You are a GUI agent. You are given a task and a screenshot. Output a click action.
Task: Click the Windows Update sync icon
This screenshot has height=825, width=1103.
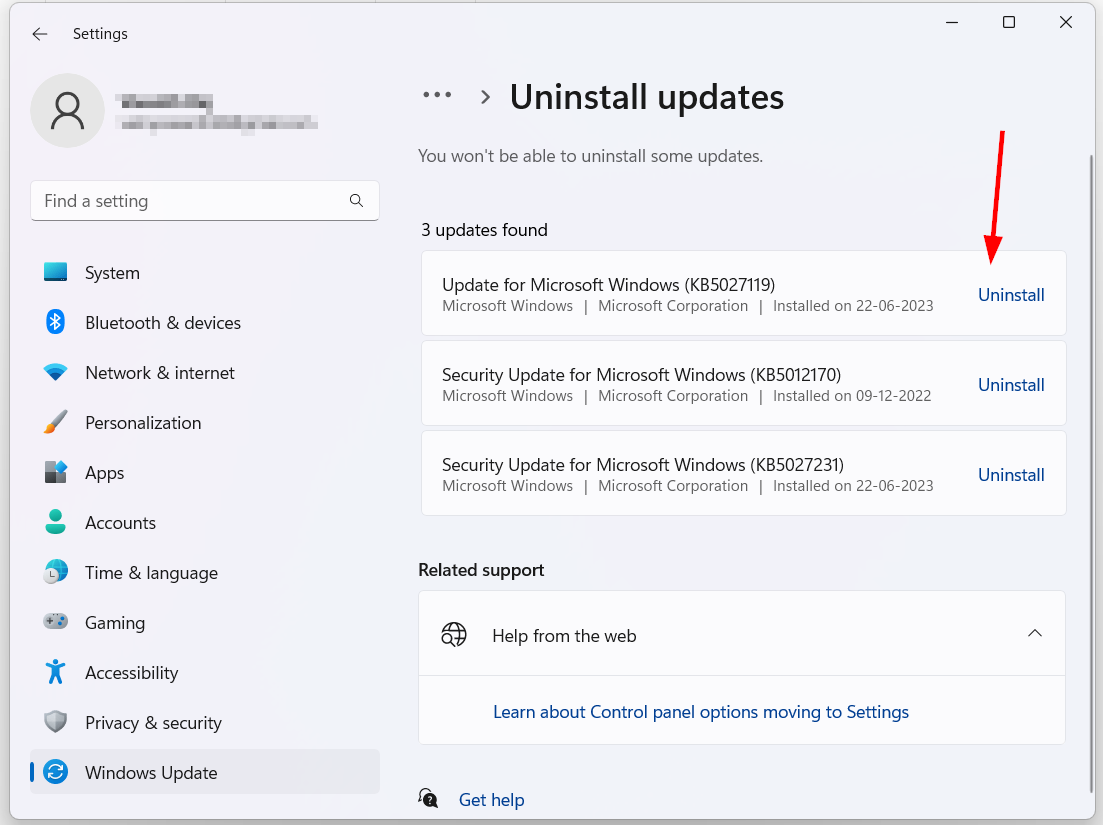[x=56, y=772]
